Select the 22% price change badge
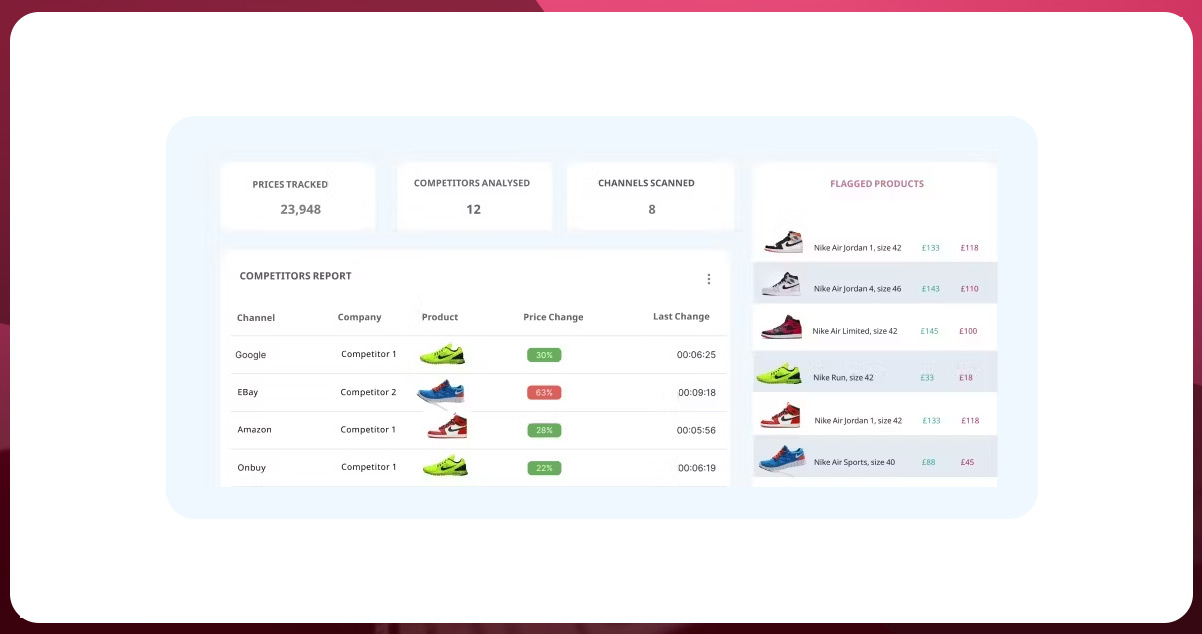 (x=544, y=468)
